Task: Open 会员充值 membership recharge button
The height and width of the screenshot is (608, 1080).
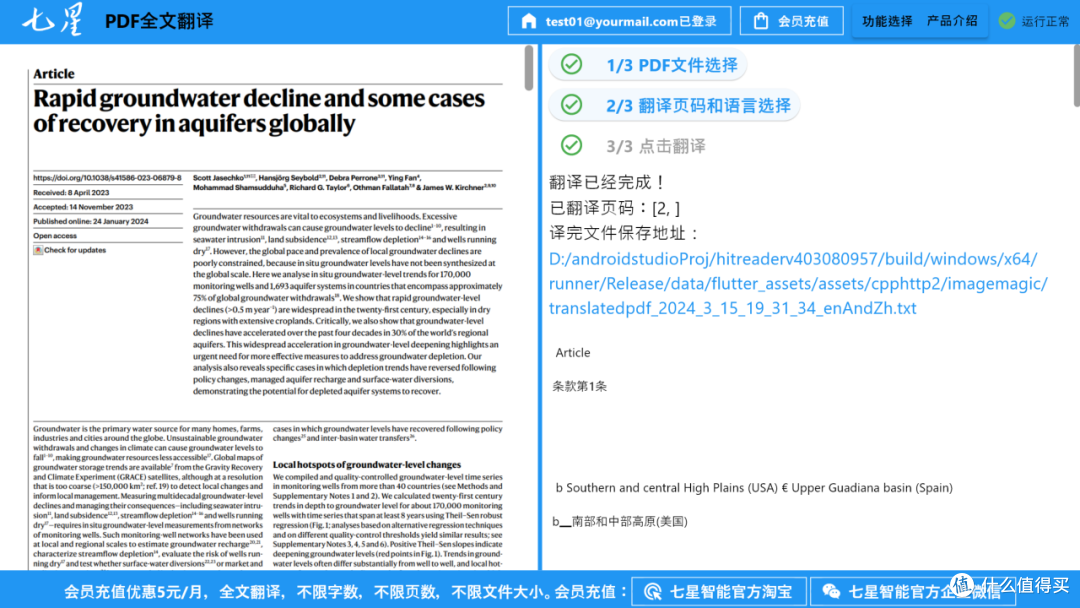Action: click(x=791, y=21)
